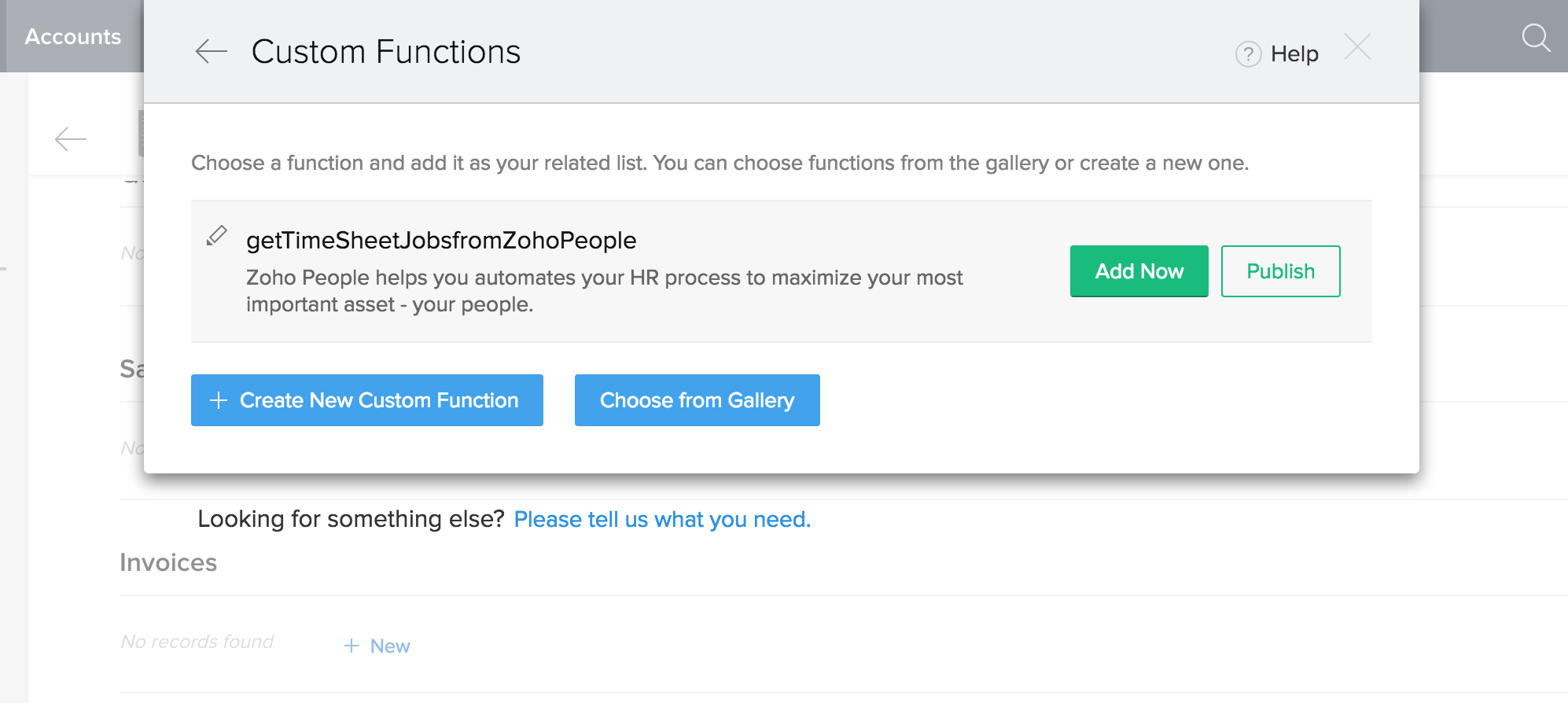The image size is (1568, 703).
Task: Click the Publish button
Action: point(1280,271)
